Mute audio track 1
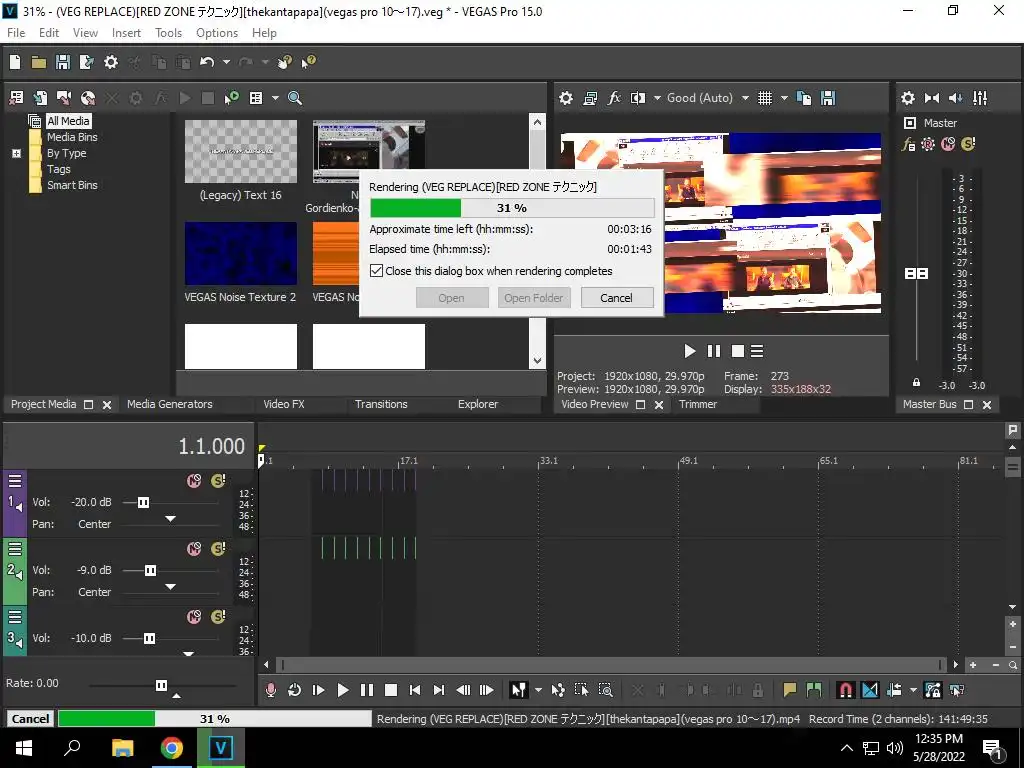Viewport: 1024px width, 768px height. pos(194,481)
